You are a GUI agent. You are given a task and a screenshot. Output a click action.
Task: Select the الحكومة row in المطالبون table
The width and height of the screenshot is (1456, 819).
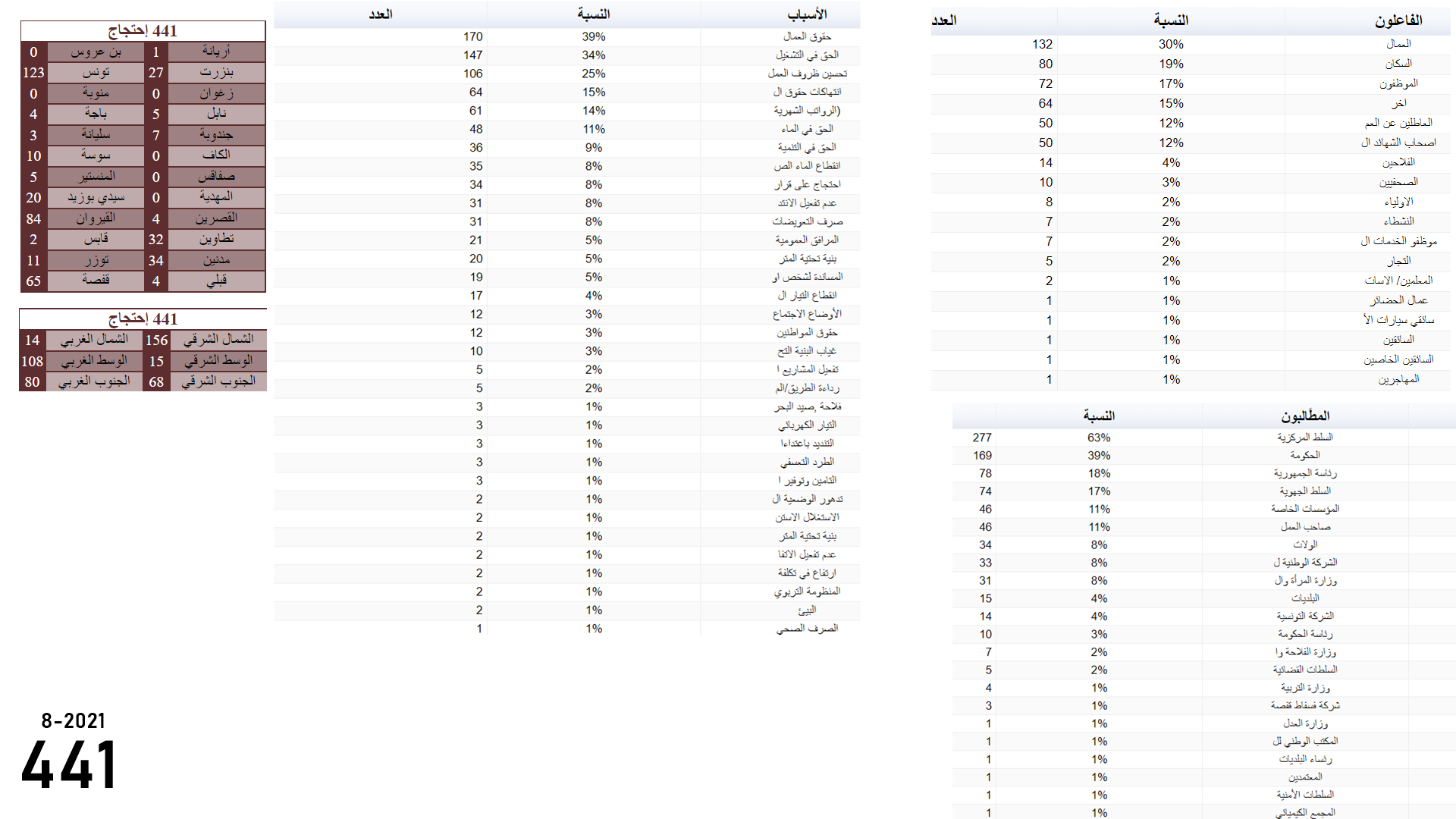[x=1304, y=455]
